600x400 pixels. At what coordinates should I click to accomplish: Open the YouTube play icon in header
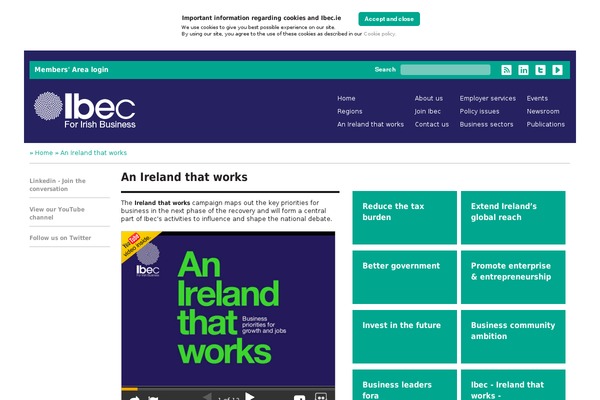coord(558,70)
